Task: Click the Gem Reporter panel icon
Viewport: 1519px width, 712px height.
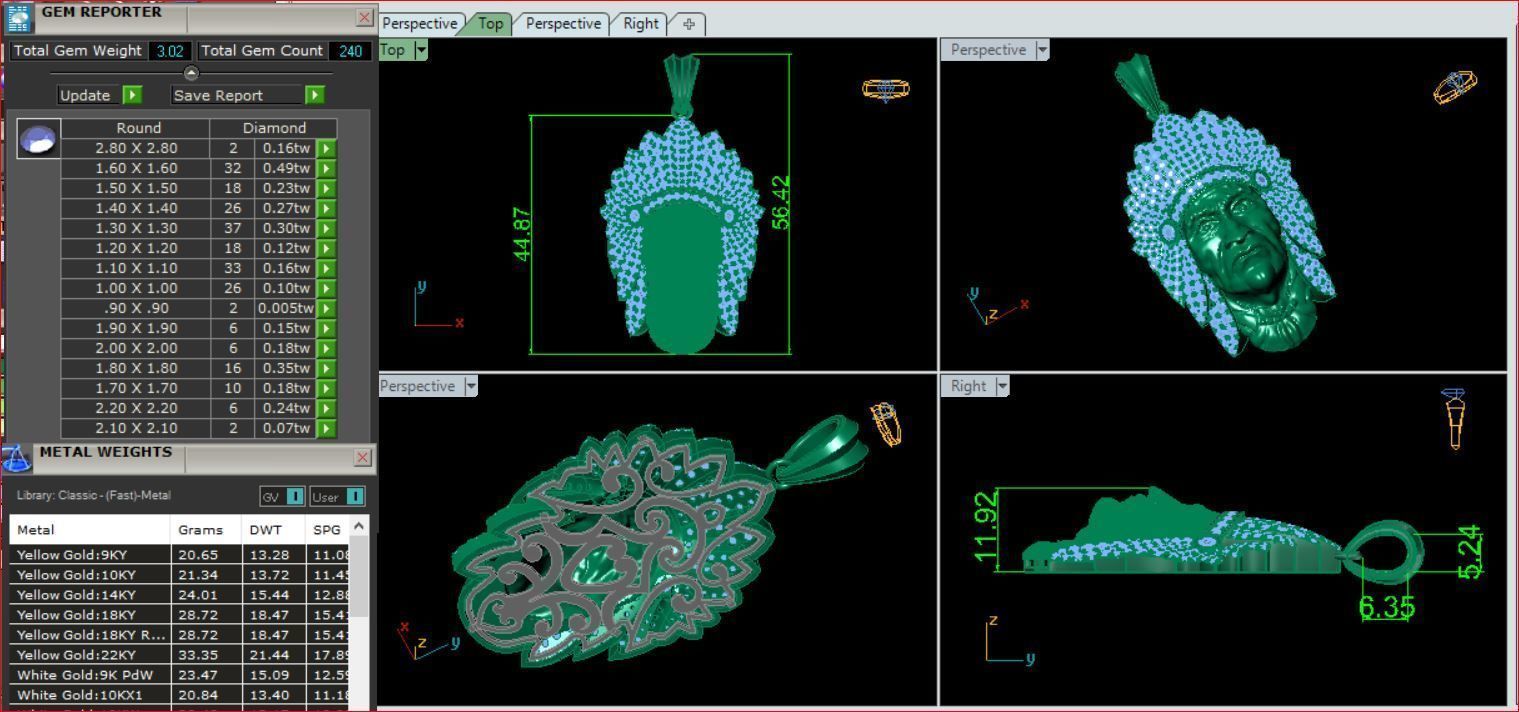Action: 18,18
